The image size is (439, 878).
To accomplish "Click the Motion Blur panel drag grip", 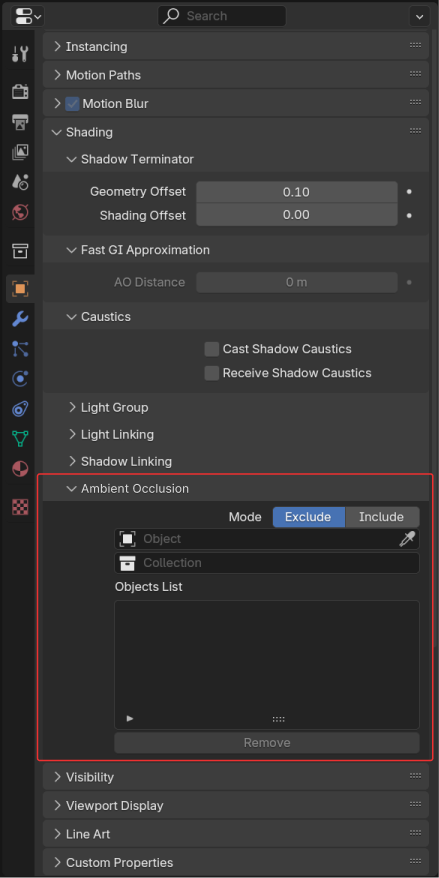I will pos(415,102).
